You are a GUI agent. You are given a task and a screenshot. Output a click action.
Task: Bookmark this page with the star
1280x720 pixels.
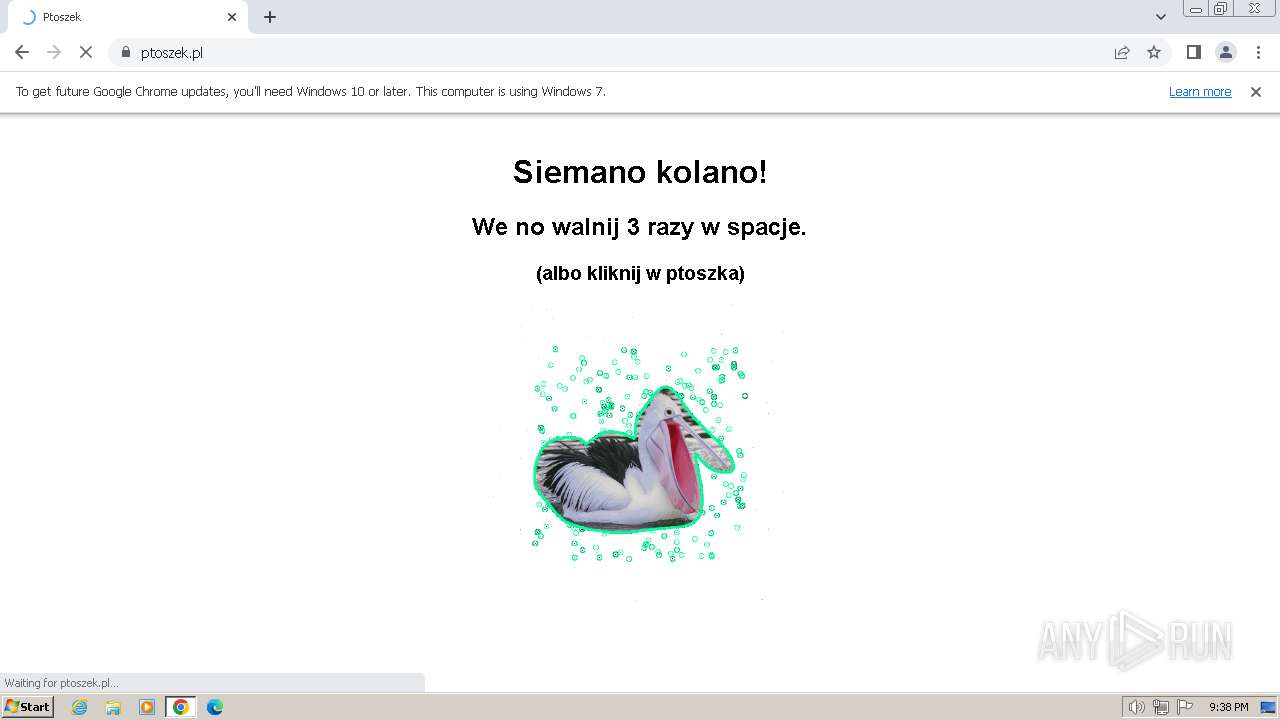pos(1154,52)
